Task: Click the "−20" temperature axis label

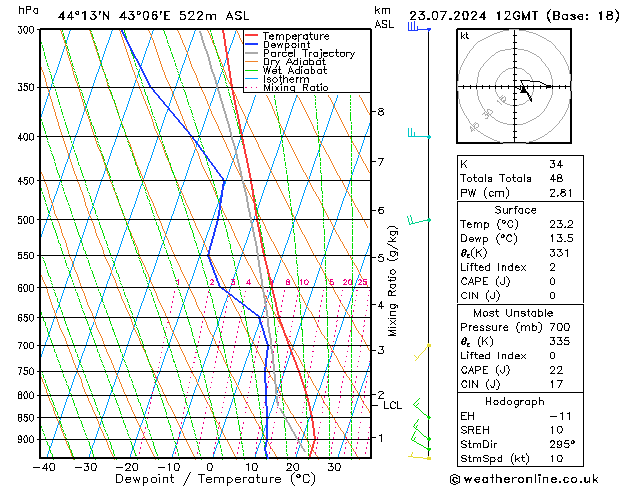Action: point(127,467)
